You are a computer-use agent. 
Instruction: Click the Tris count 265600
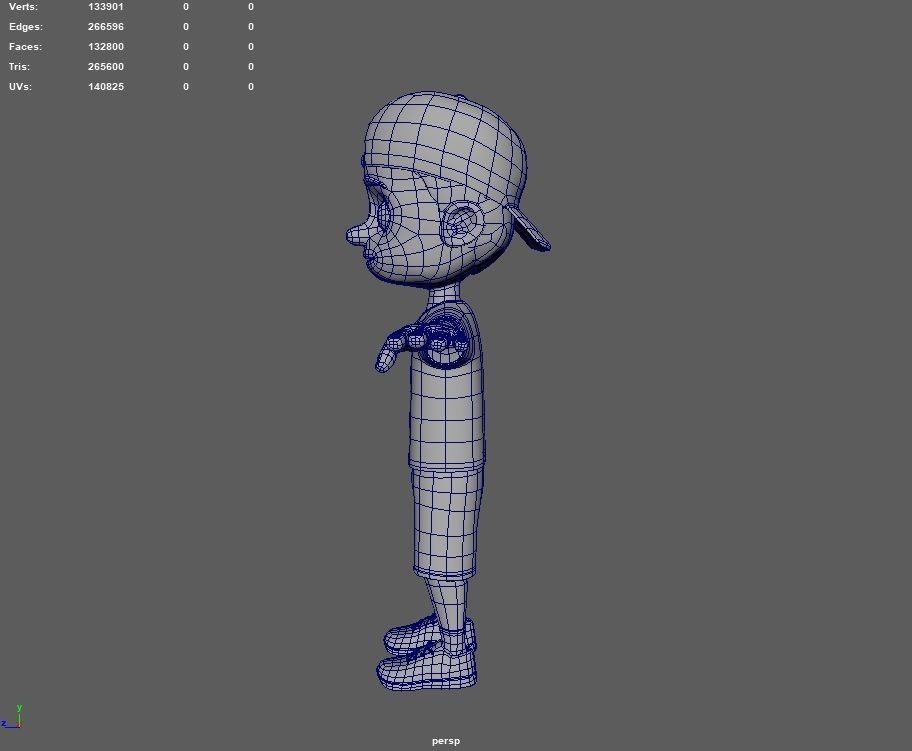106,66
